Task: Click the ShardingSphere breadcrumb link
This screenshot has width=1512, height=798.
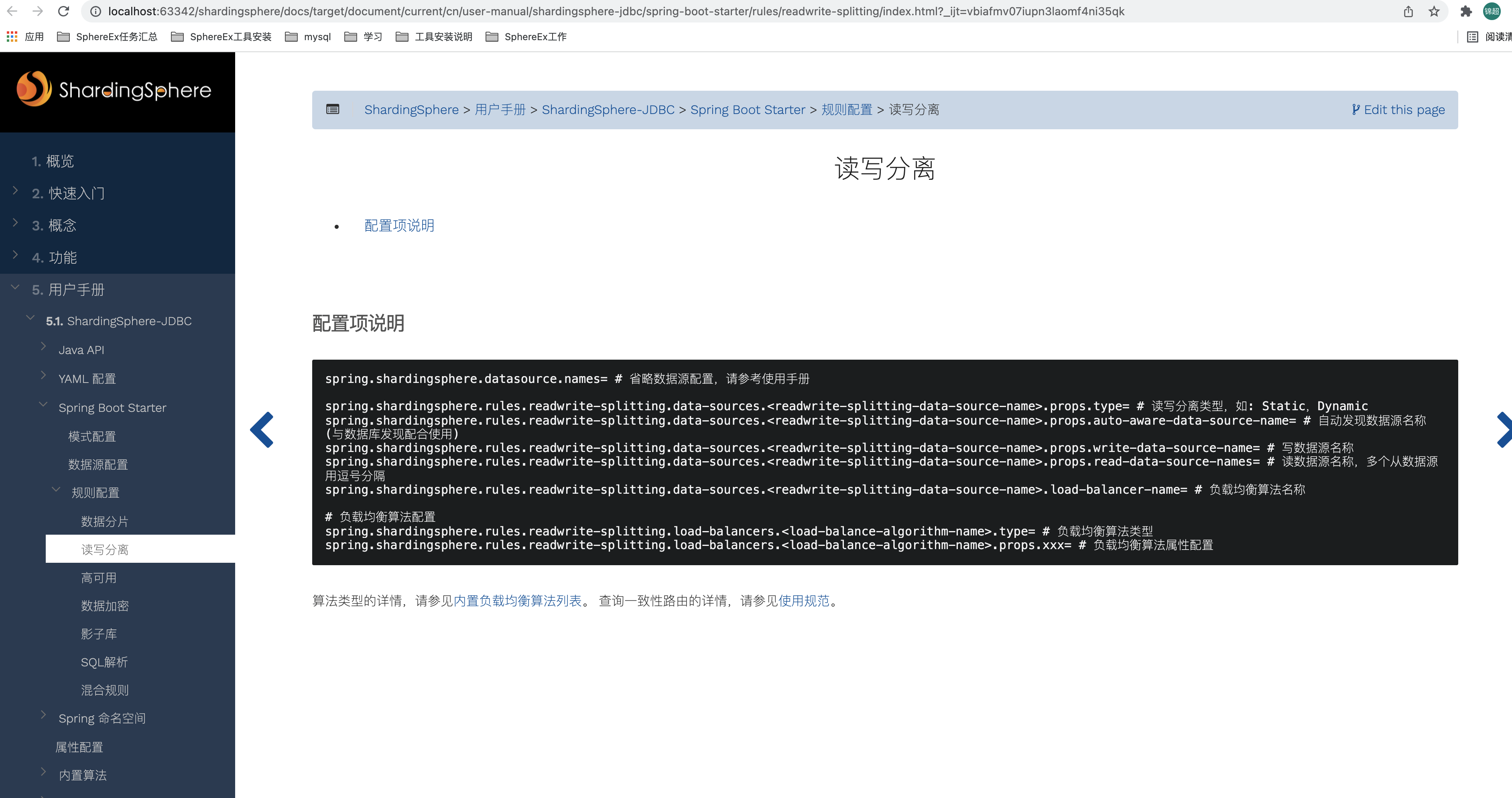Action: click(x=411, y=110)
